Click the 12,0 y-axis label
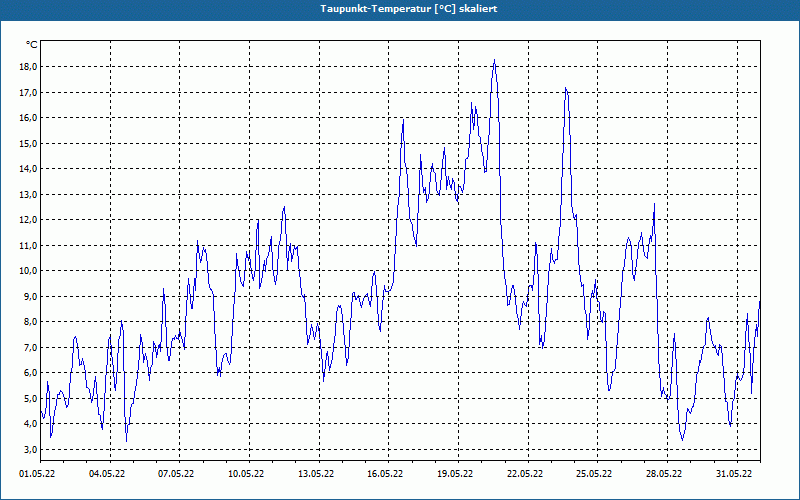The width and height of the screenshot is (800, 500). tap(28, 220)
